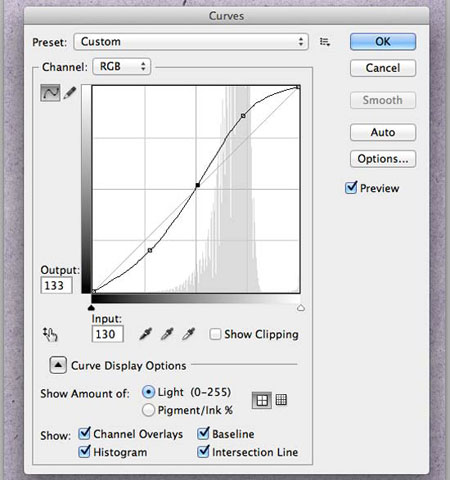Click the Cancel button
Screen dimensions: 450x480
[383, 68]
